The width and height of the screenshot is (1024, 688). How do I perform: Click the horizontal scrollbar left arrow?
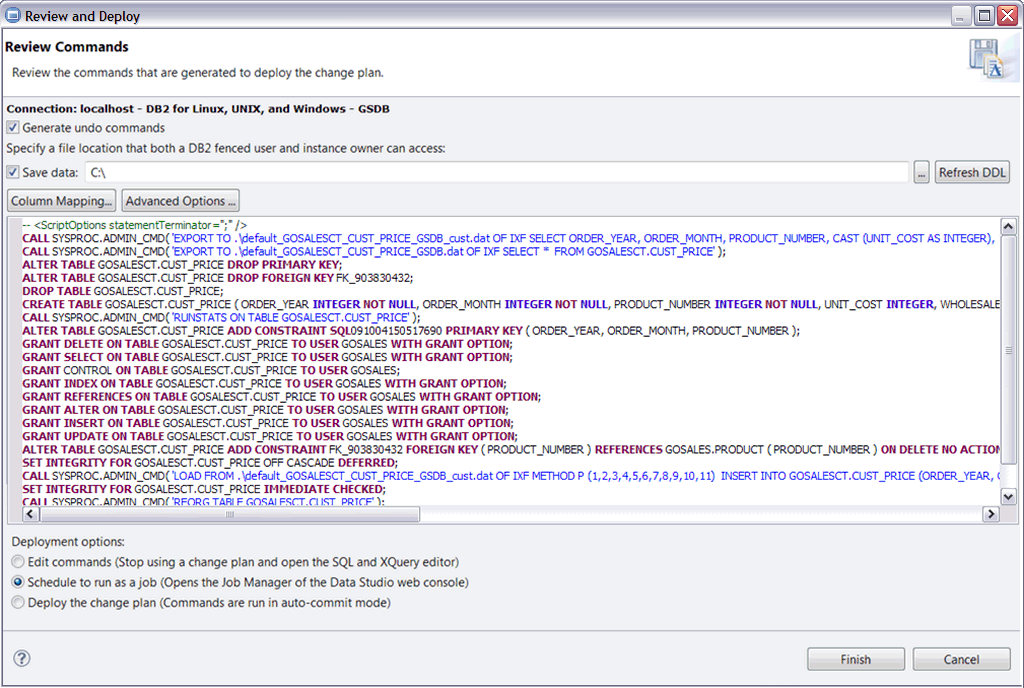point(30,513)
